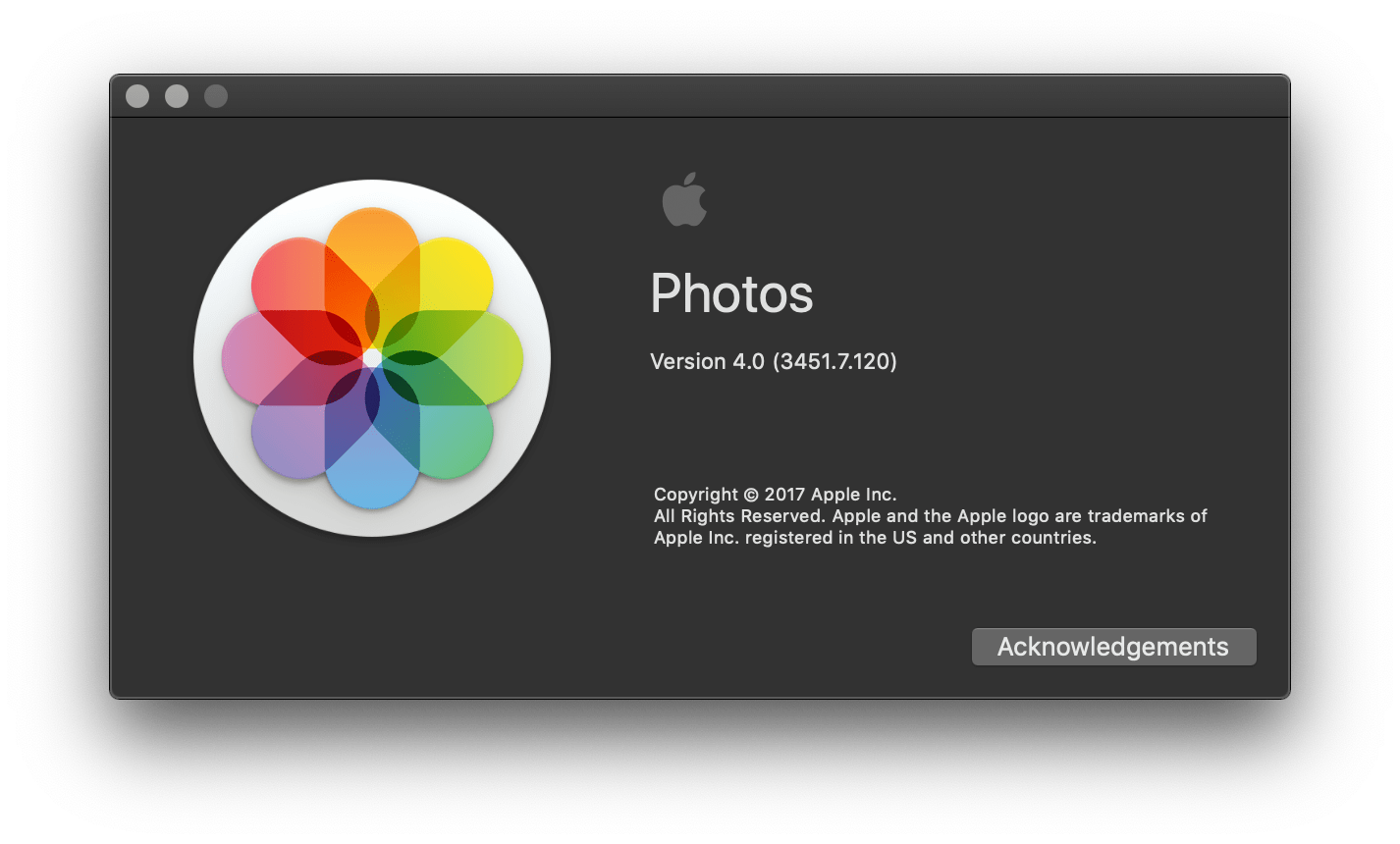Open the Acknowledgements button
1400x844 pixels.
click(x=1113, y=647)
